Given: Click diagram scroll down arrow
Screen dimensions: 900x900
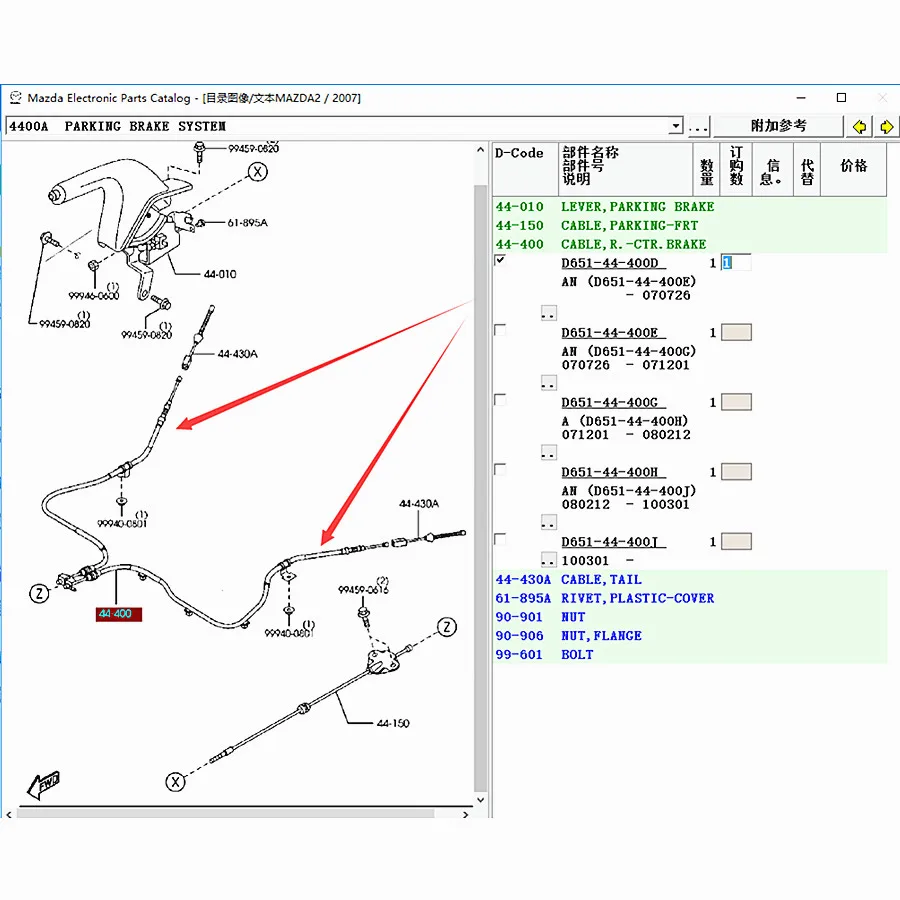Looking at the screenshot, I should (480, 800).
